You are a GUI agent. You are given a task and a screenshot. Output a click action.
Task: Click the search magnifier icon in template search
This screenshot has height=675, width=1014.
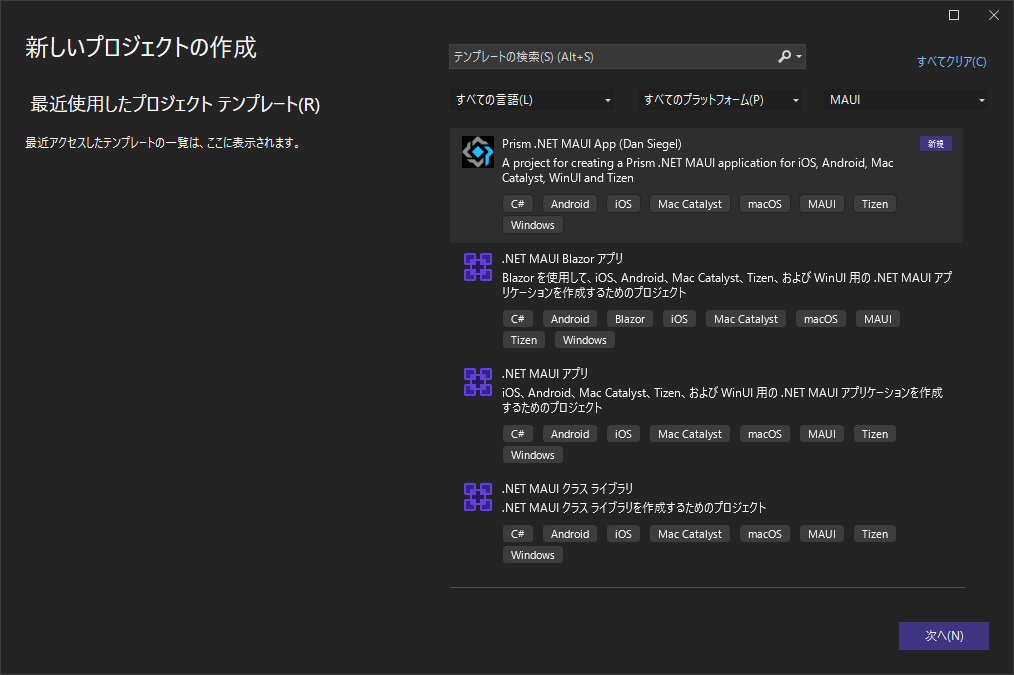point(784,57)
